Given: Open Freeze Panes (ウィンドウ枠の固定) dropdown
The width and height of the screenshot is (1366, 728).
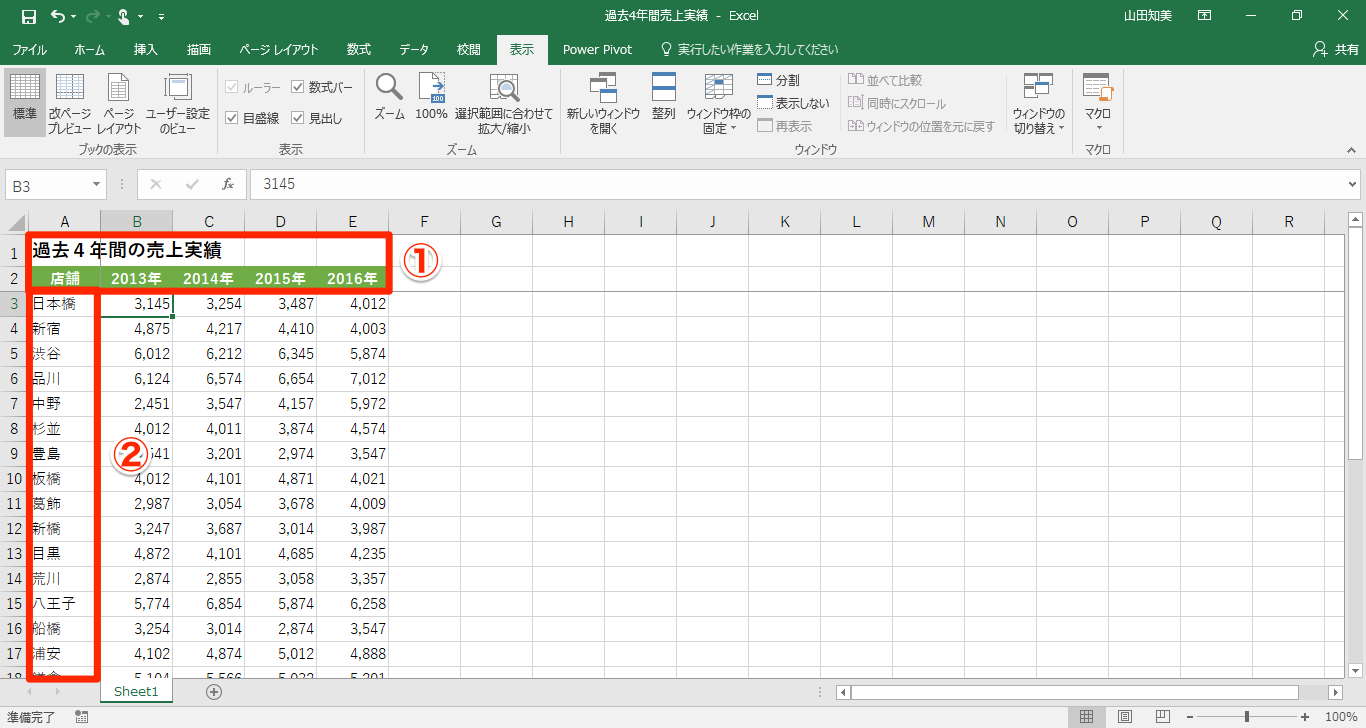Looking at the screenshot, I should tap(718, 104).
